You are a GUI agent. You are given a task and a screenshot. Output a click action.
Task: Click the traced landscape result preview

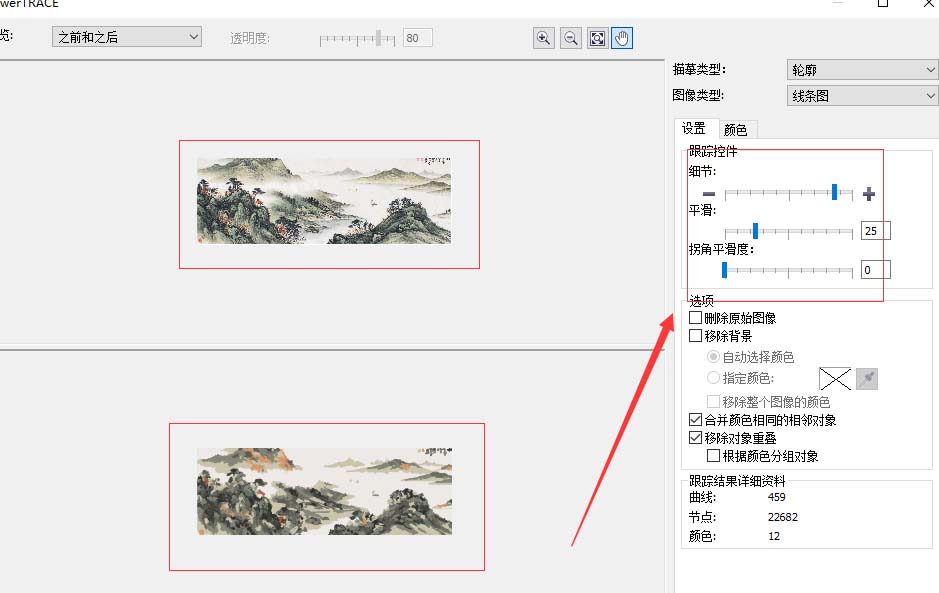click(x=325, y=491)
